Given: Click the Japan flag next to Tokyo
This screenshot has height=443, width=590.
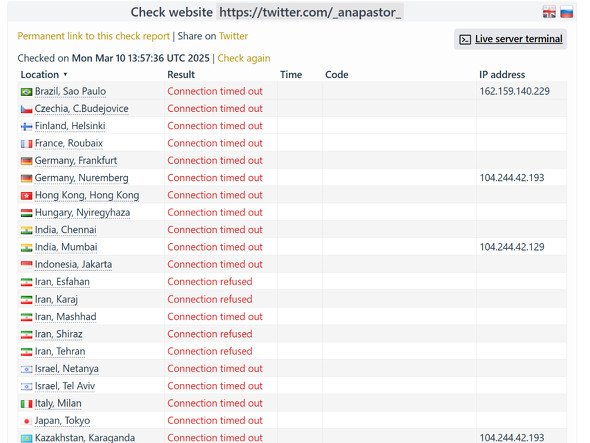Looking at the screenshot, I should pyautogui.click(x=26, y=421).
